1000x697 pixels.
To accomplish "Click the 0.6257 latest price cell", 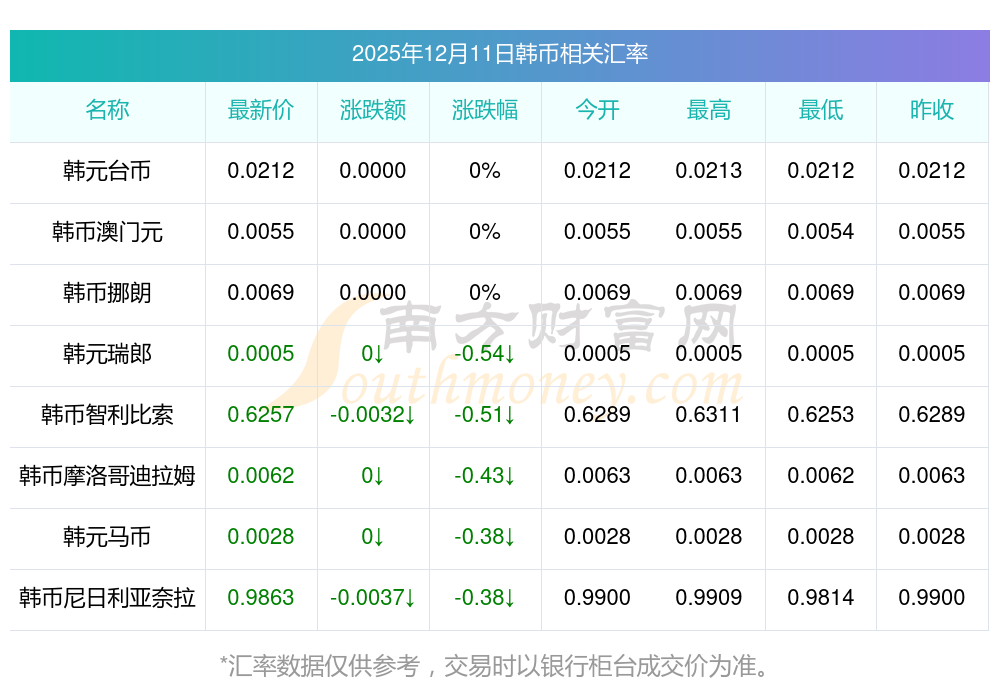I will coord(261,415).
